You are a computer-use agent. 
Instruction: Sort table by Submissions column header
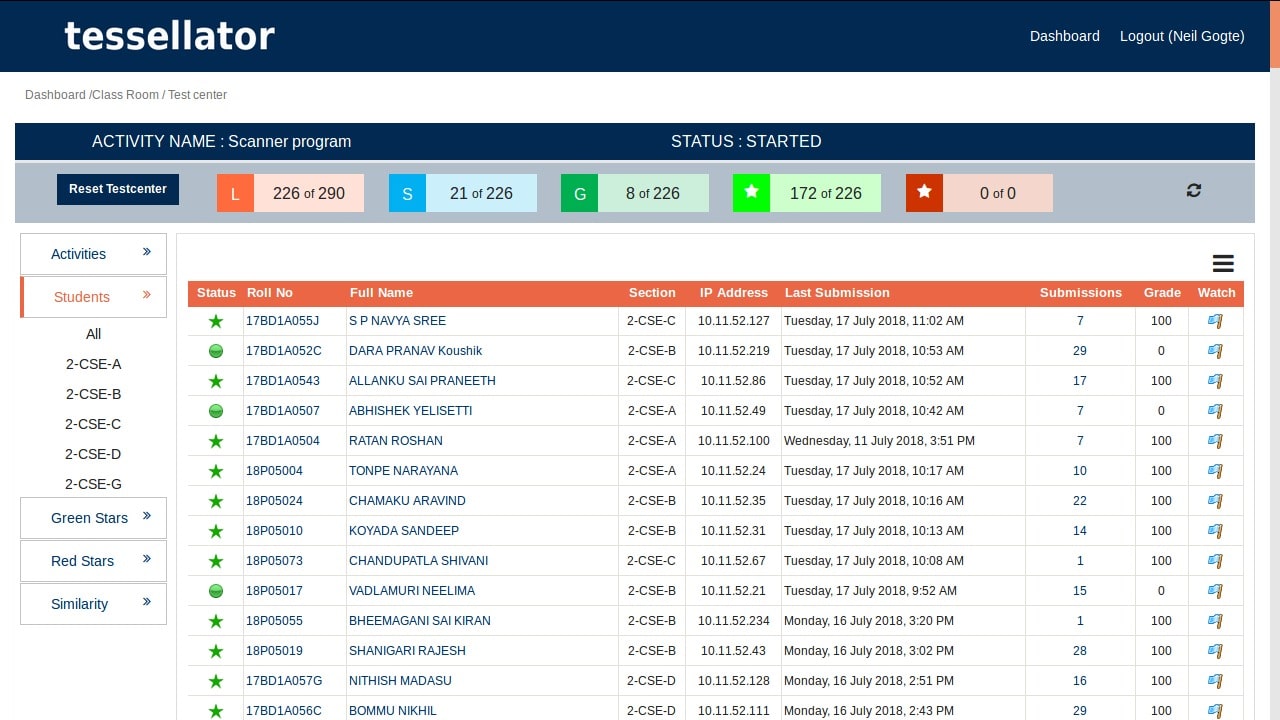pyautogui.click(x=1080, y=293)
